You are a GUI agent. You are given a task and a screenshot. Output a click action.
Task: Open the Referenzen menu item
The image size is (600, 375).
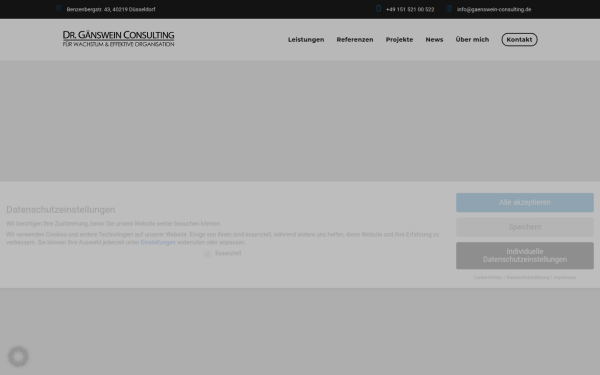pos(355,39)
